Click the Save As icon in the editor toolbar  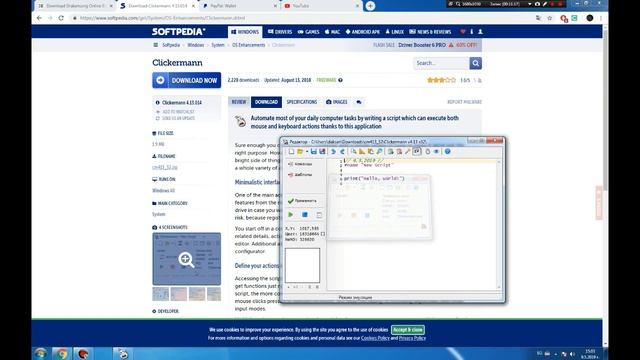pyautogui.click(x=322, y=151)
